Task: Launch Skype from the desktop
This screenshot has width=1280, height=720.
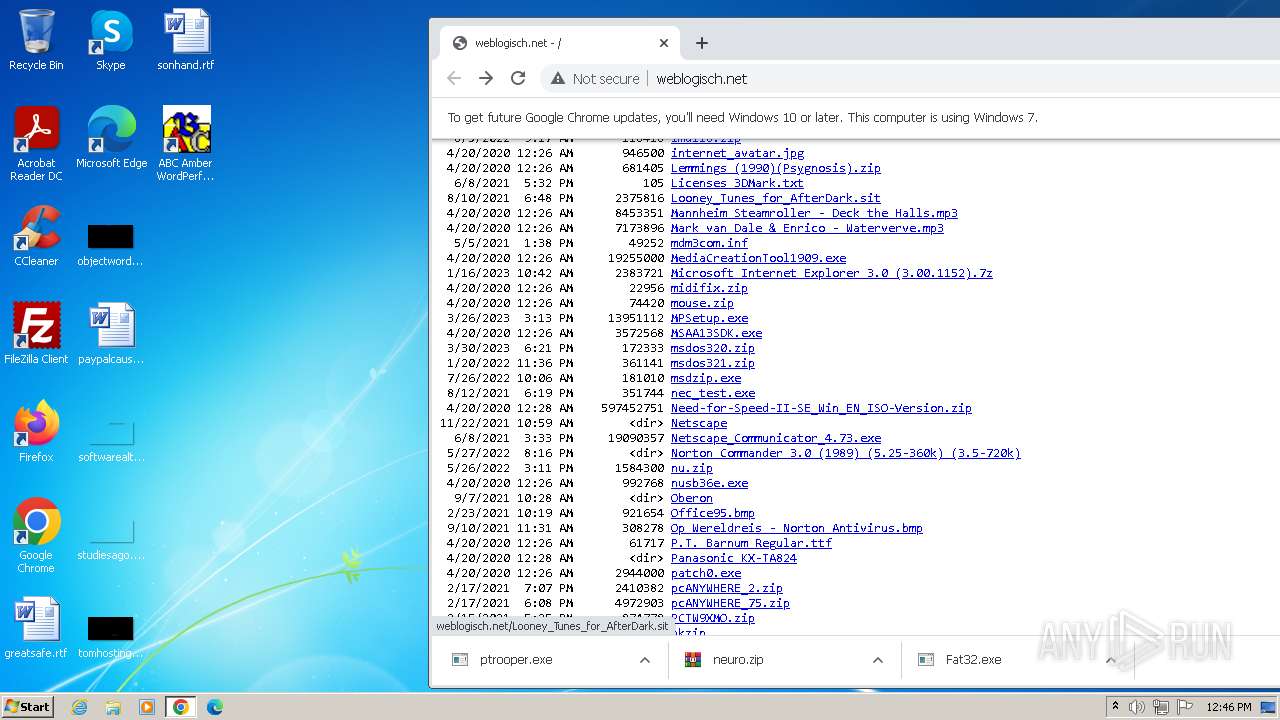Action: pyautogui.click(x=110, y=40)
